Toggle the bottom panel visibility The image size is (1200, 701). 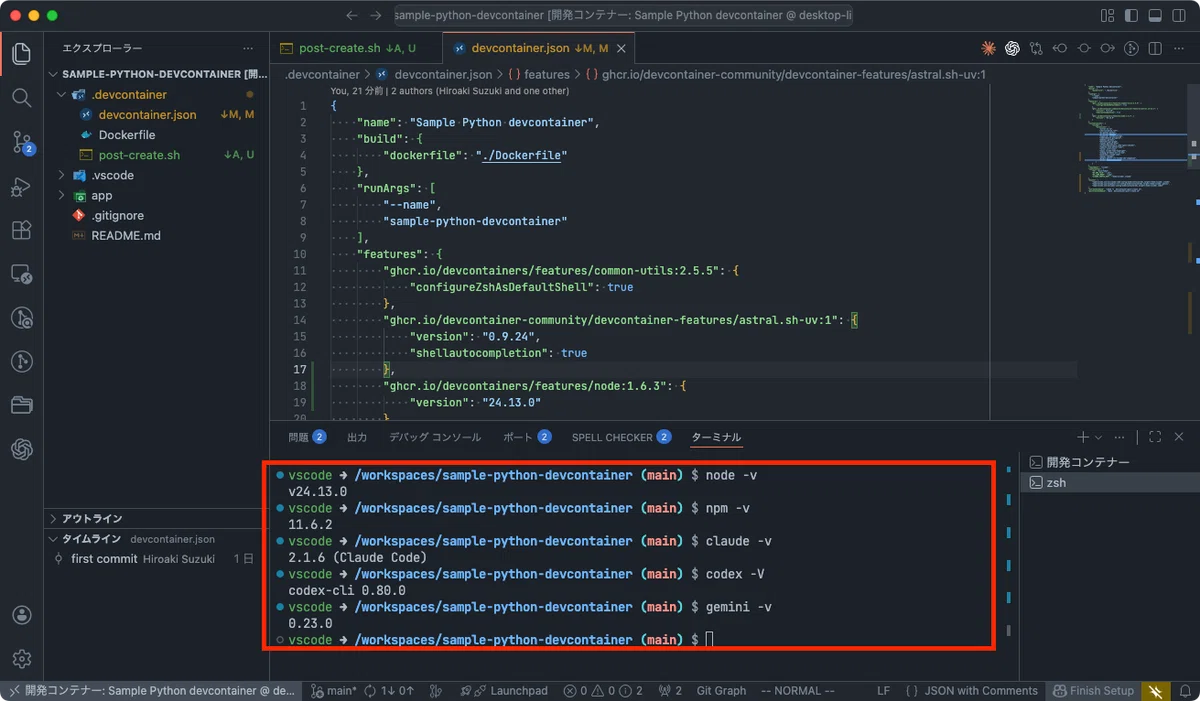(1155, 16)
